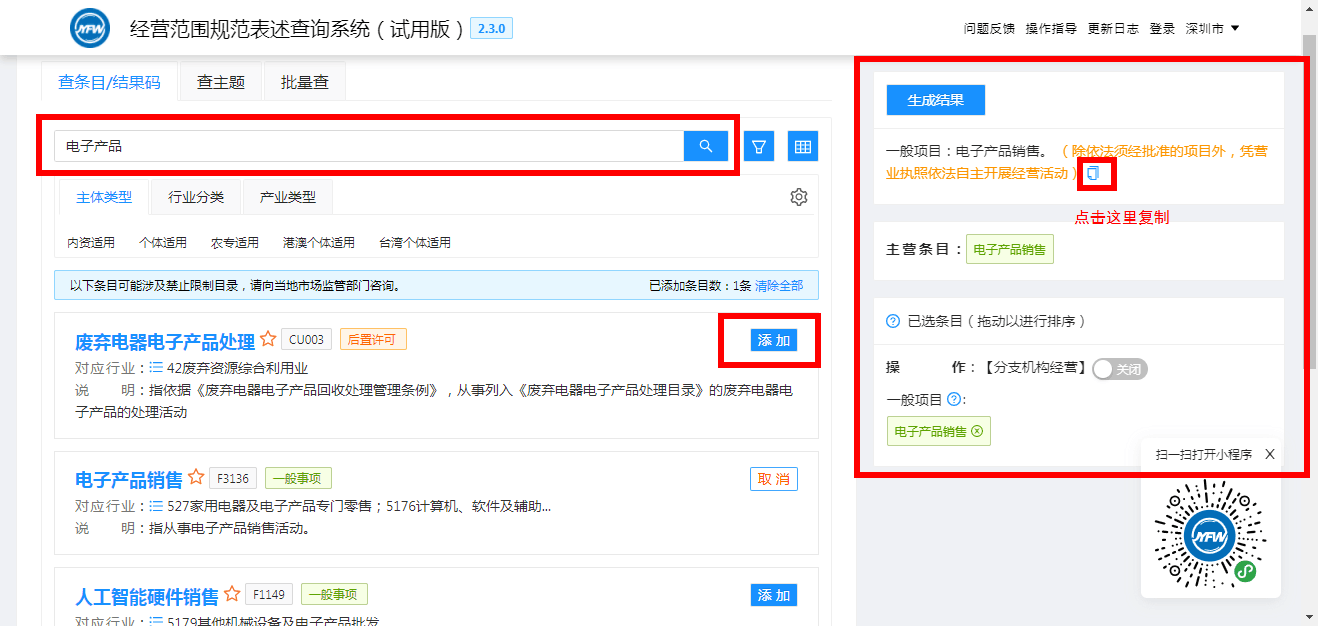Toggle the 分支机构经营 switch
This screenshot has height=626, width=1318.
point(1120,369)
